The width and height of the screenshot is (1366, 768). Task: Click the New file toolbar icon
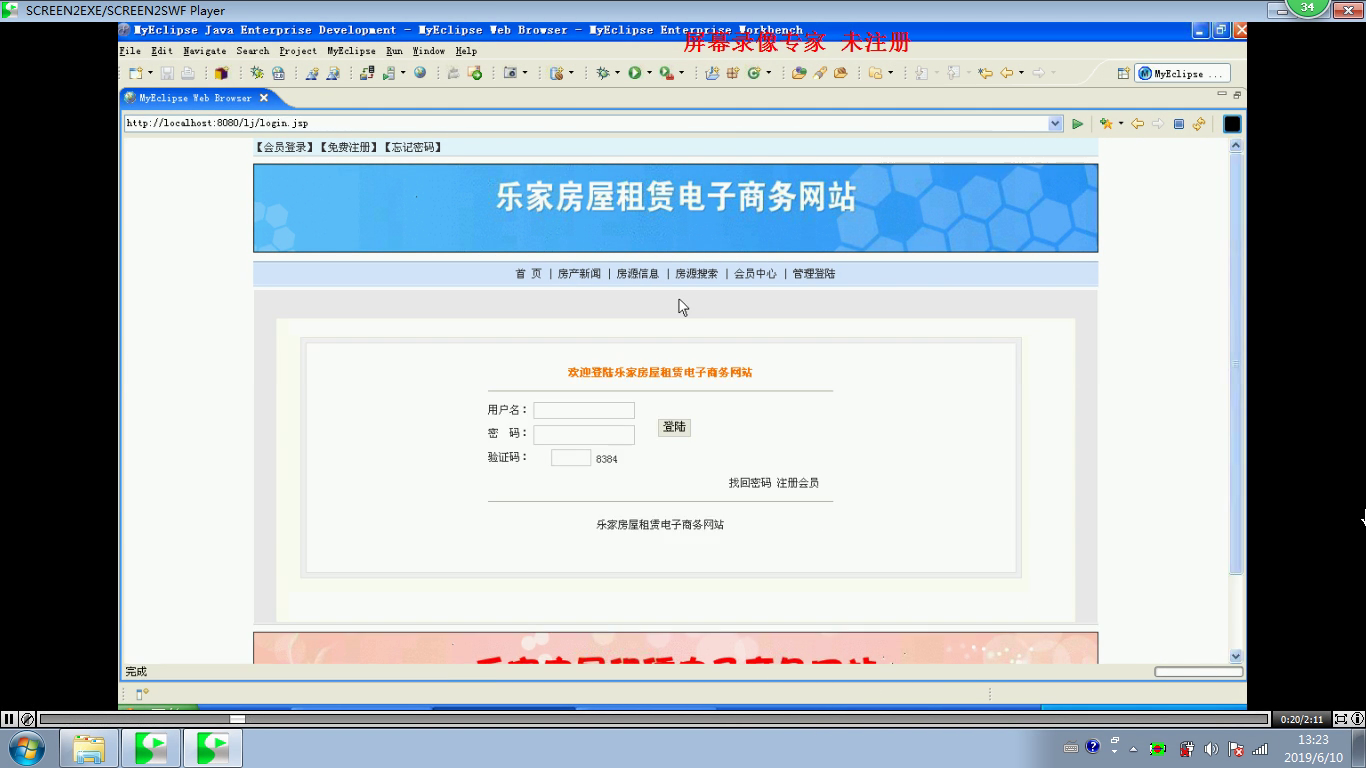[x=135, y=73]
